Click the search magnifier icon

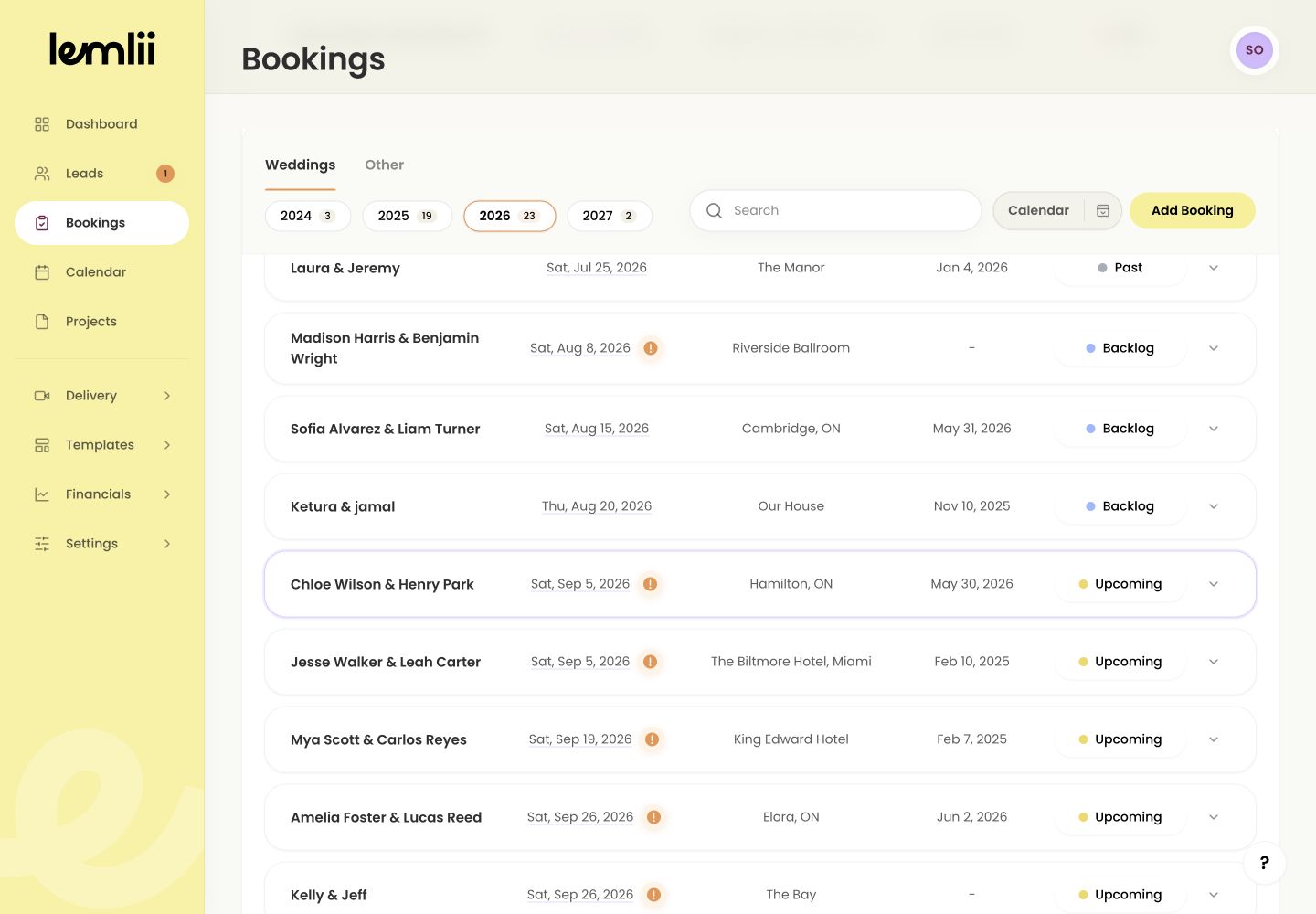click(715, 210)
